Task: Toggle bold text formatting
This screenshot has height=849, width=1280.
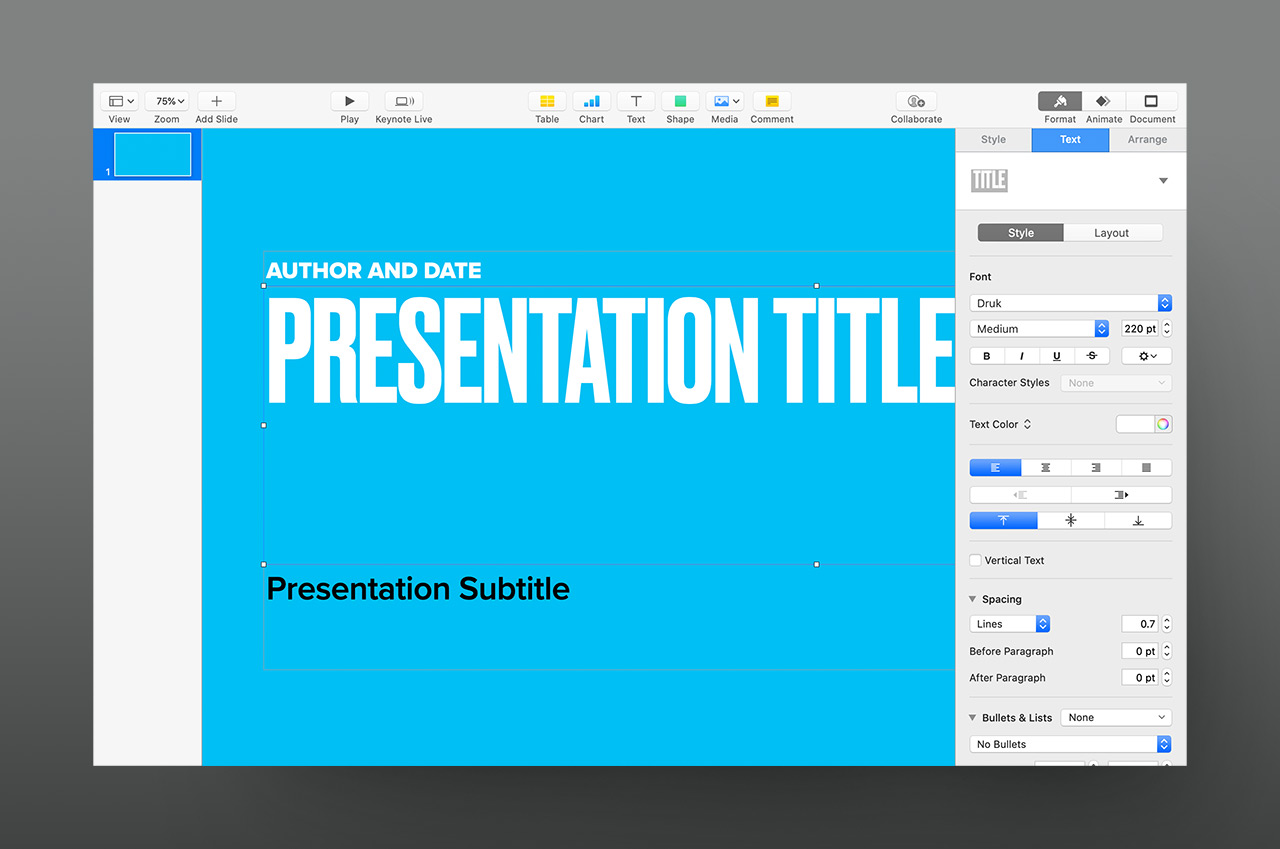Action: coord(987,356)
